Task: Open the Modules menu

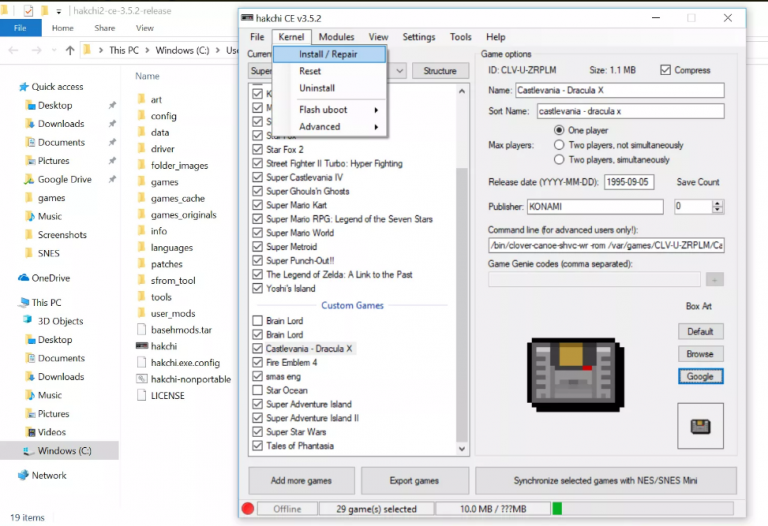Action: pyautogui.click(x=336, y=37)
